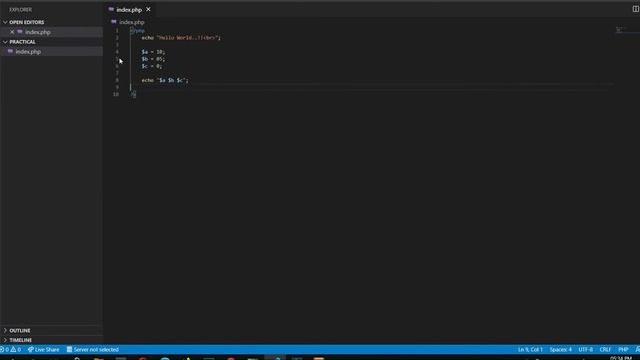Image resolution: width=640 pixels, height=360 pixels.
Task: Click the Server not selected status item
Action: (93, 349)
